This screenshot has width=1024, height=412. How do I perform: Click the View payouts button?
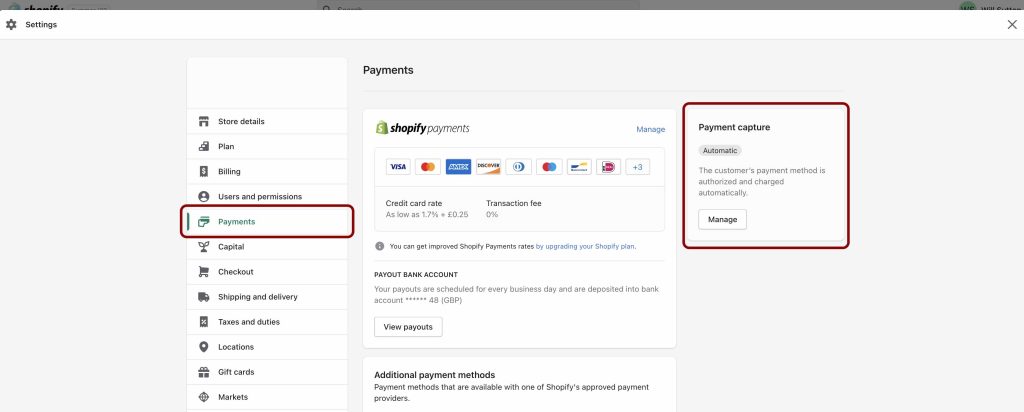click(408, 327)
